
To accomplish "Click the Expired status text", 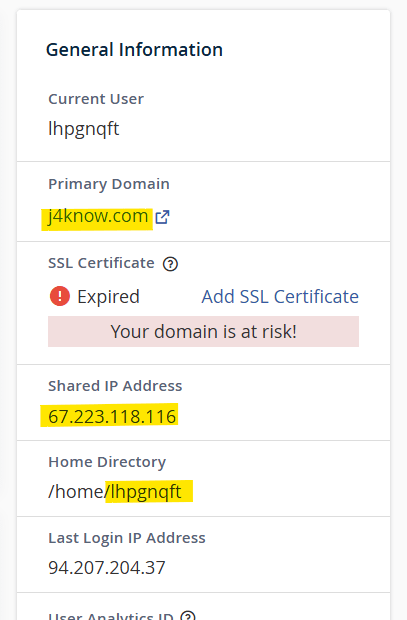I will [x=108, y=297].
